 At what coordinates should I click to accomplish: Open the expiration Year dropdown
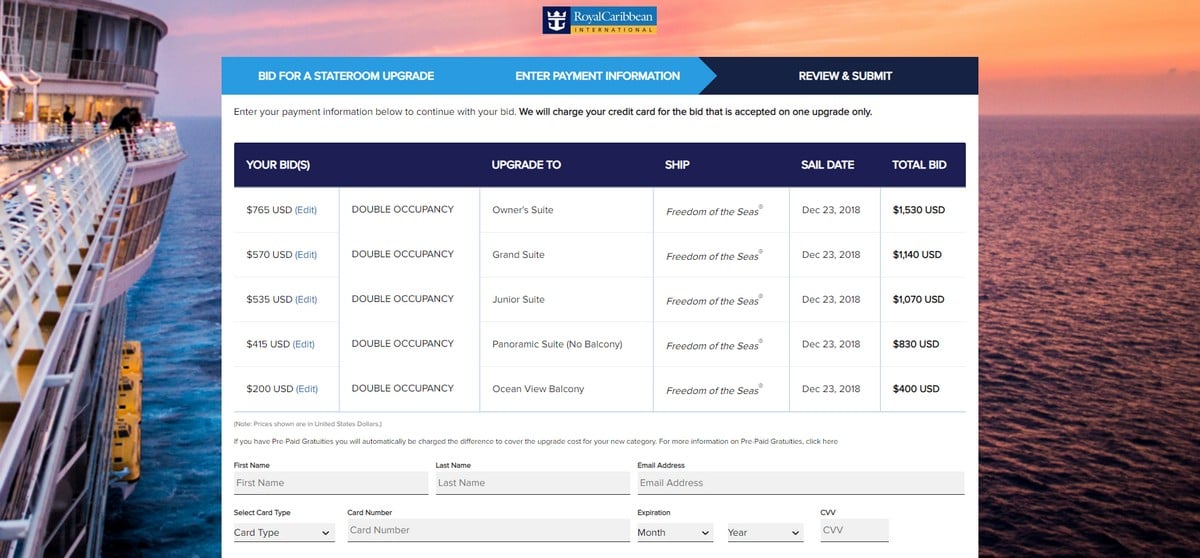765,533
